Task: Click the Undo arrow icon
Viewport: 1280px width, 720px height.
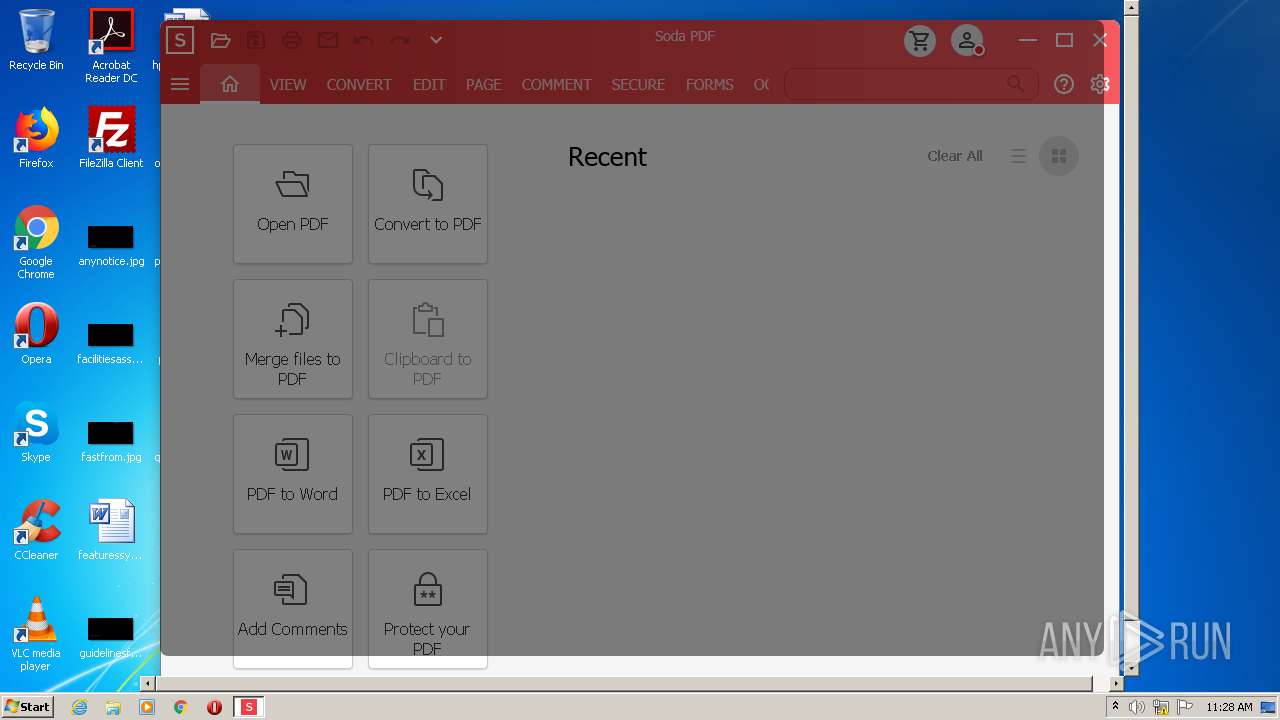Action: coord(364,40)
